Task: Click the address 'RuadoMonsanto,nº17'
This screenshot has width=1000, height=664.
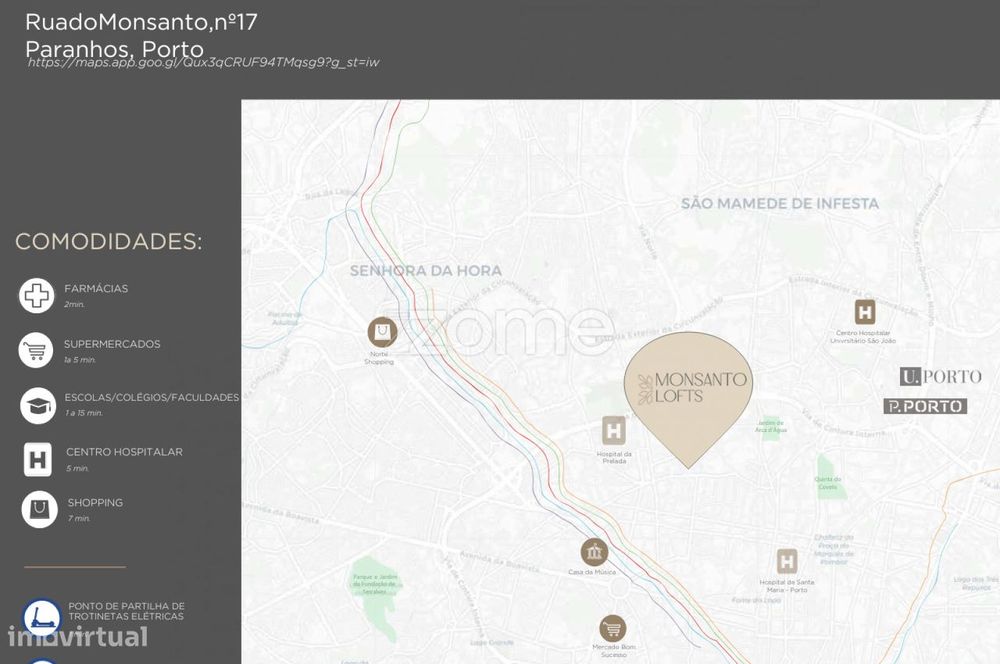Action: click(x=142, y=22)
